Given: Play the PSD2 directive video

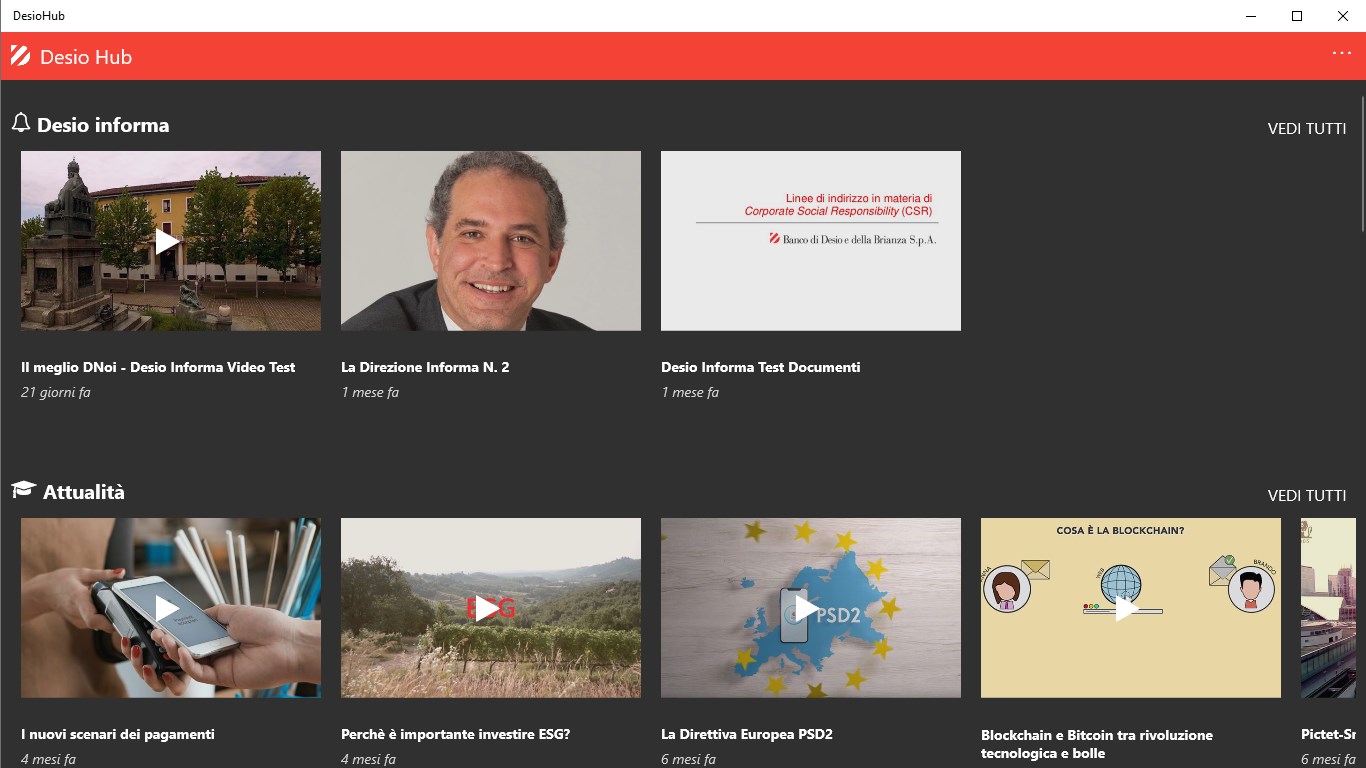Looking at the screenshot, I should [x=808, y=608].
